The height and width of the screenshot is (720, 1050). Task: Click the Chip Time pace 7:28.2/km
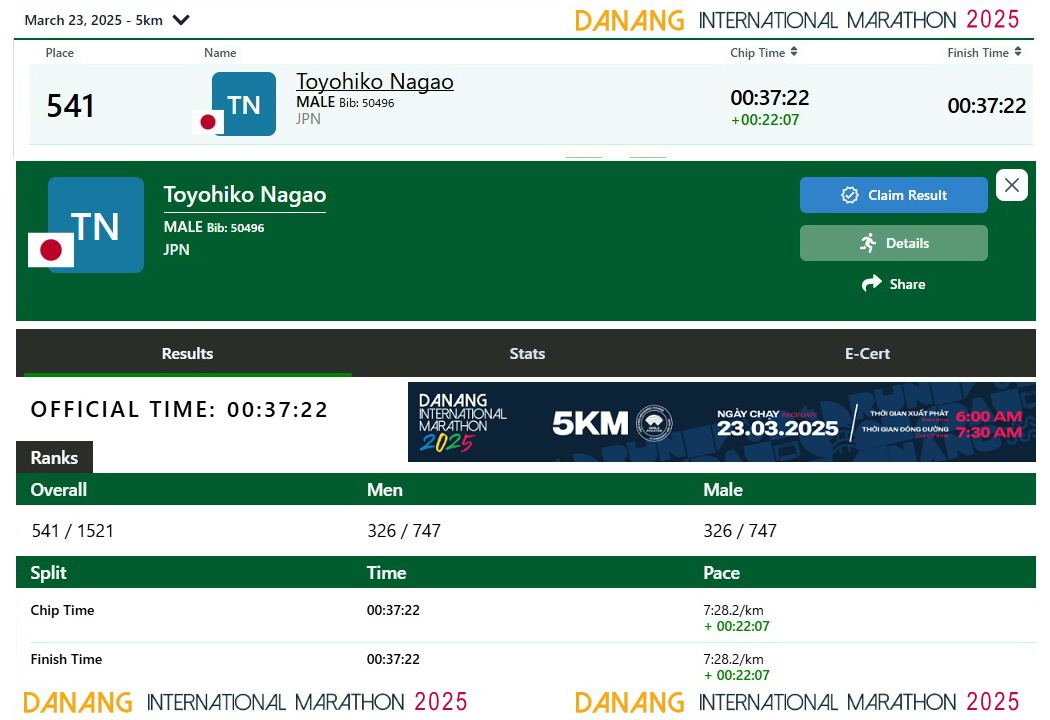(x=733, y=610)
